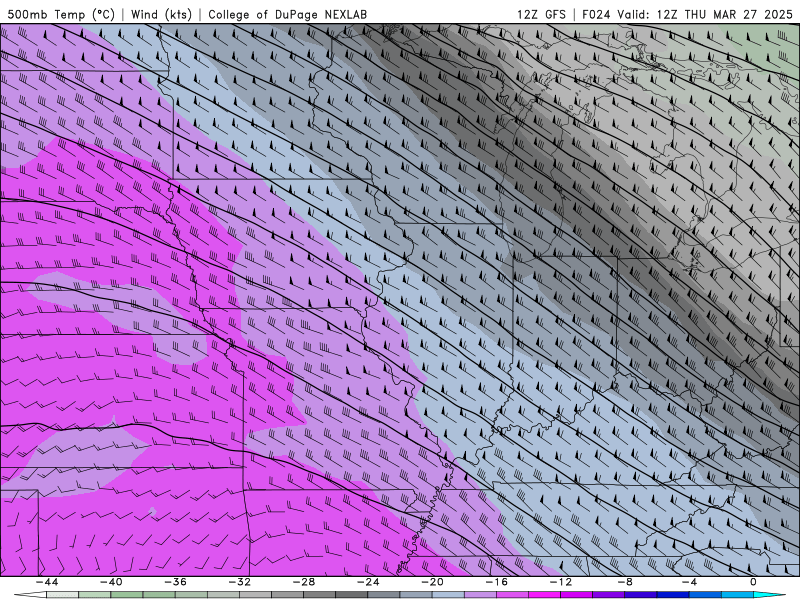Click the '500mb Temp (°C)' title text
The image size is (800, 600).
[61, 14]
